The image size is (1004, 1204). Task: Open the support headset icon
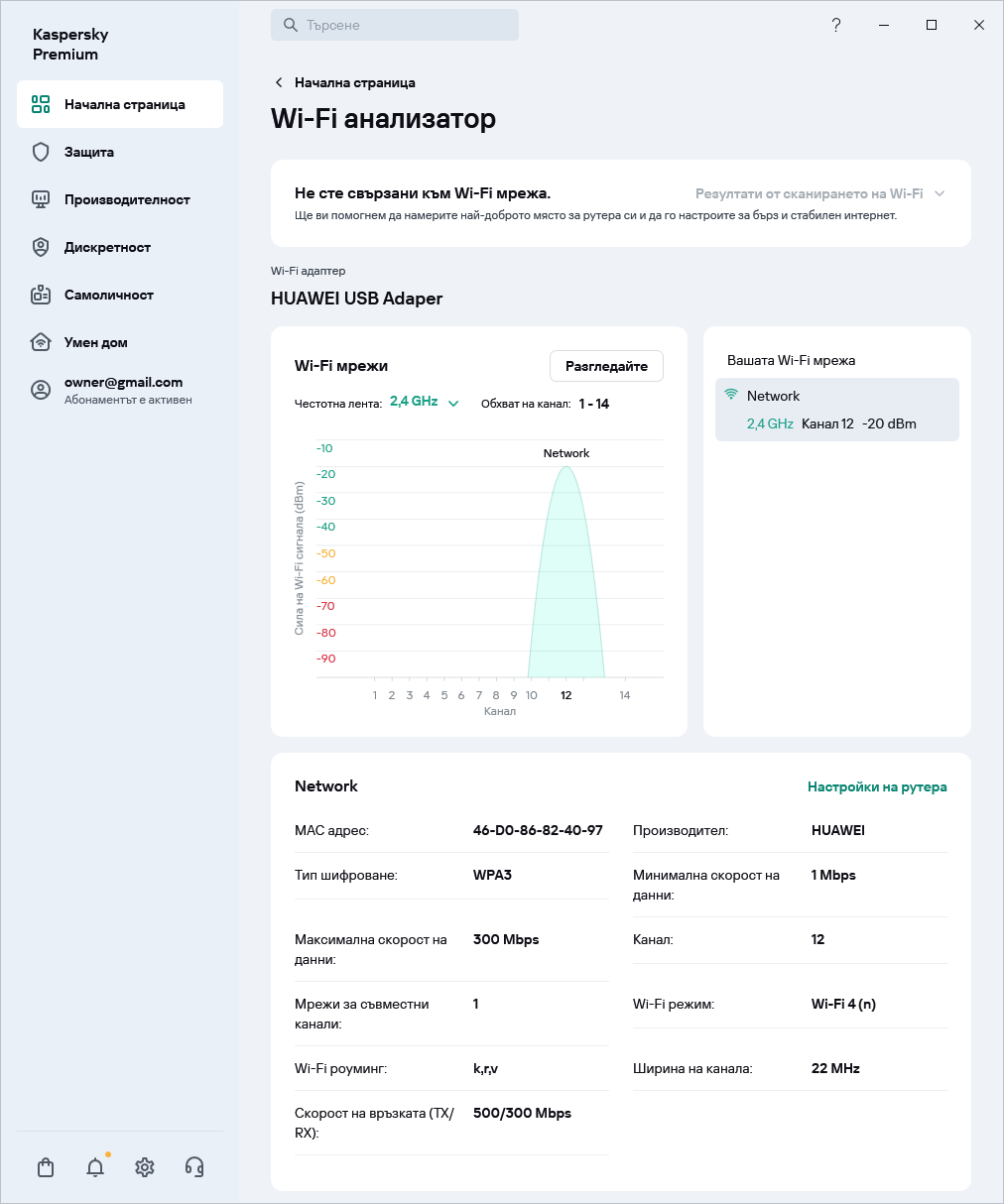[x=194, y=1167]
